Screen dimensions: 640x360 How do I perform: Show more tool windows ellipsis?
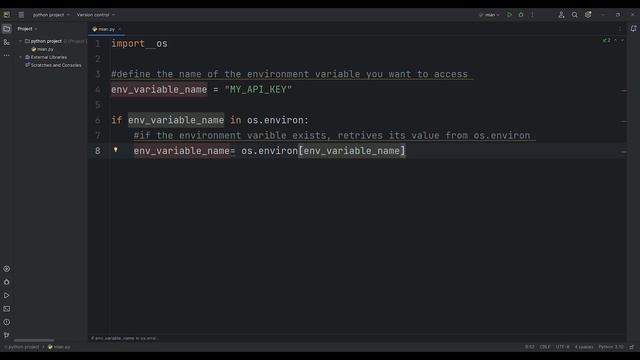pyautogui.click(x=7, y=55)
